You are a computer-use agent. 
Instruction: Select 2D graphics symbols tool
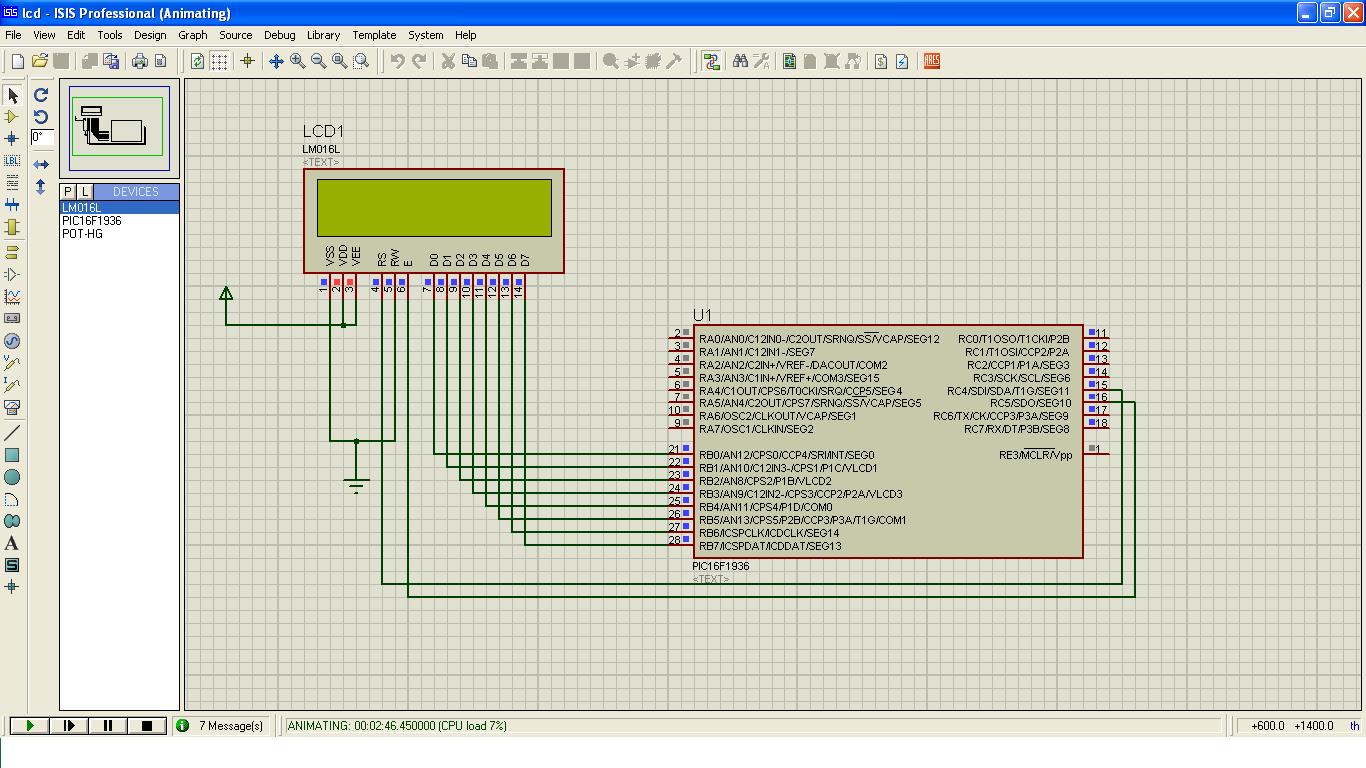(x=12, y=565)
